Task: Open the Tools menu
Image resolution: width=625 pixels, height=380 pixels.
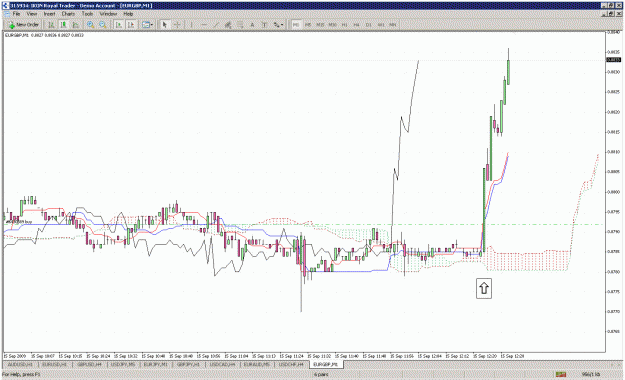Action: click(87, 14)
